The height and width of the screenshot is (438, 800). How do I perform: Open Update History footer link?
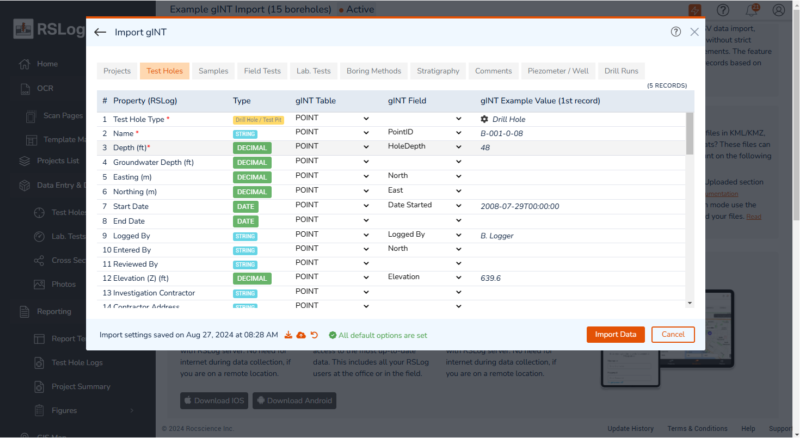[630, 428]
